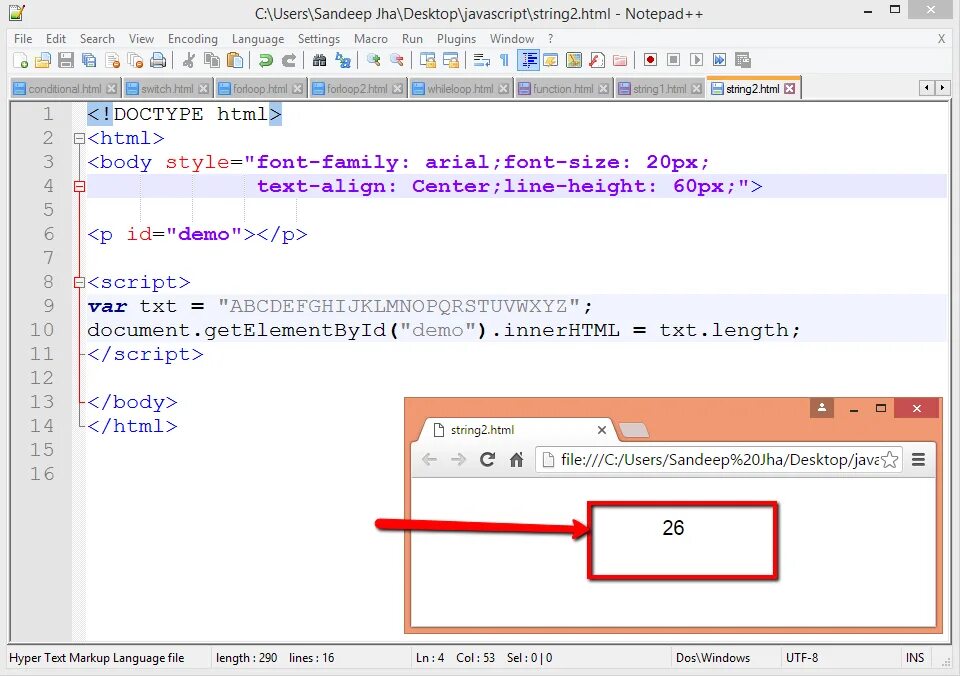Close the whileloop.html tab

click(503, 89)
